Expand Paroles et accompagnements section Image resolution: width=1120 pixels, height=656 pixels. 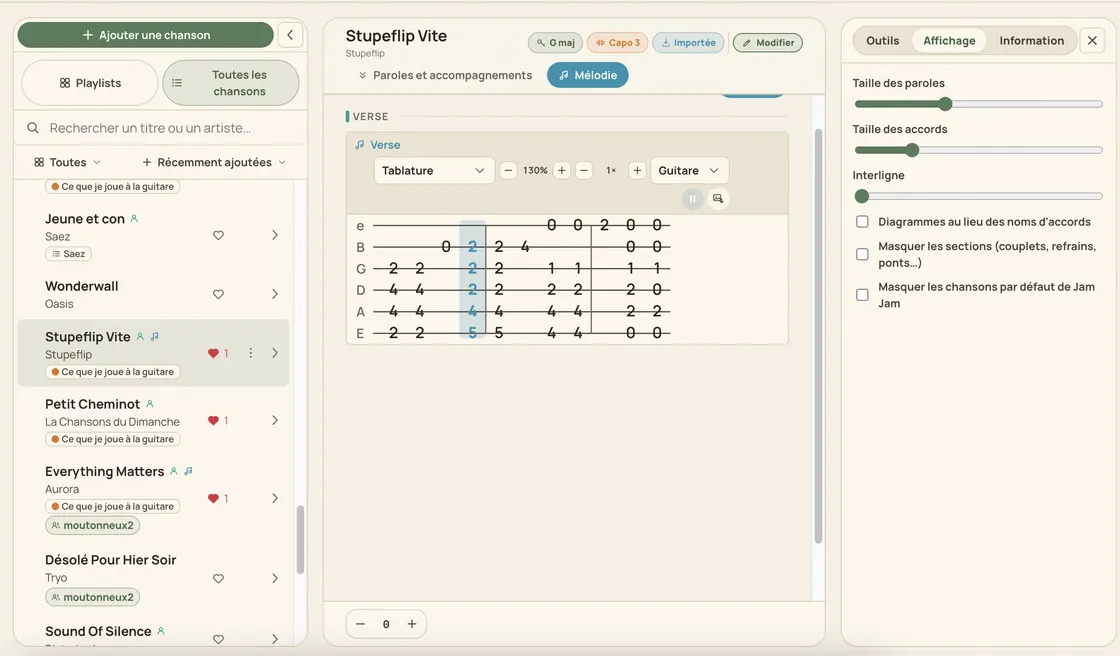pyautogui.click(x=445, y=75)
